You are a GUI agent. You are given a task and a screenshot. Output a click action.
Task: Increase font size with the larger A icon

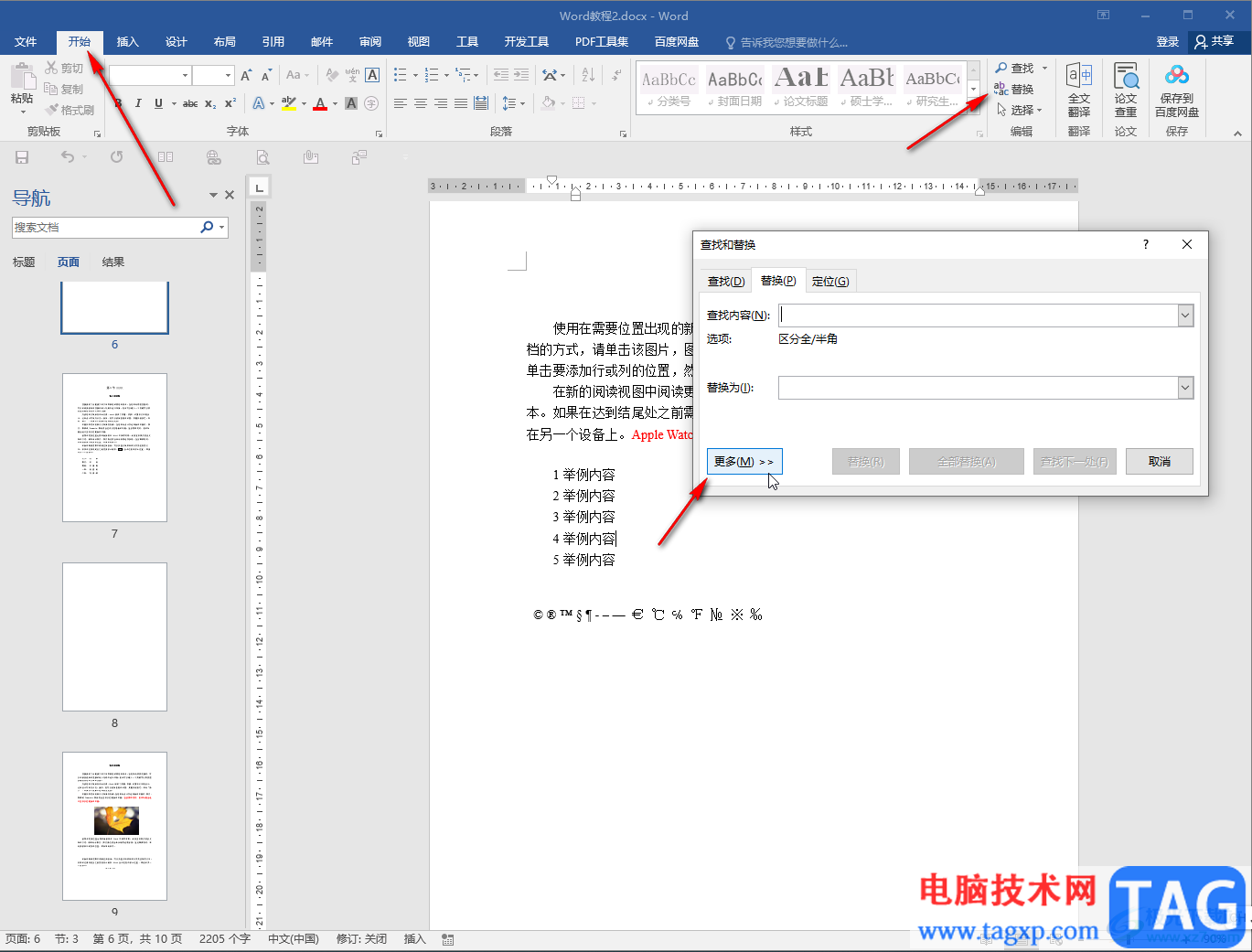pyautogui.click(x=246, y=75)
